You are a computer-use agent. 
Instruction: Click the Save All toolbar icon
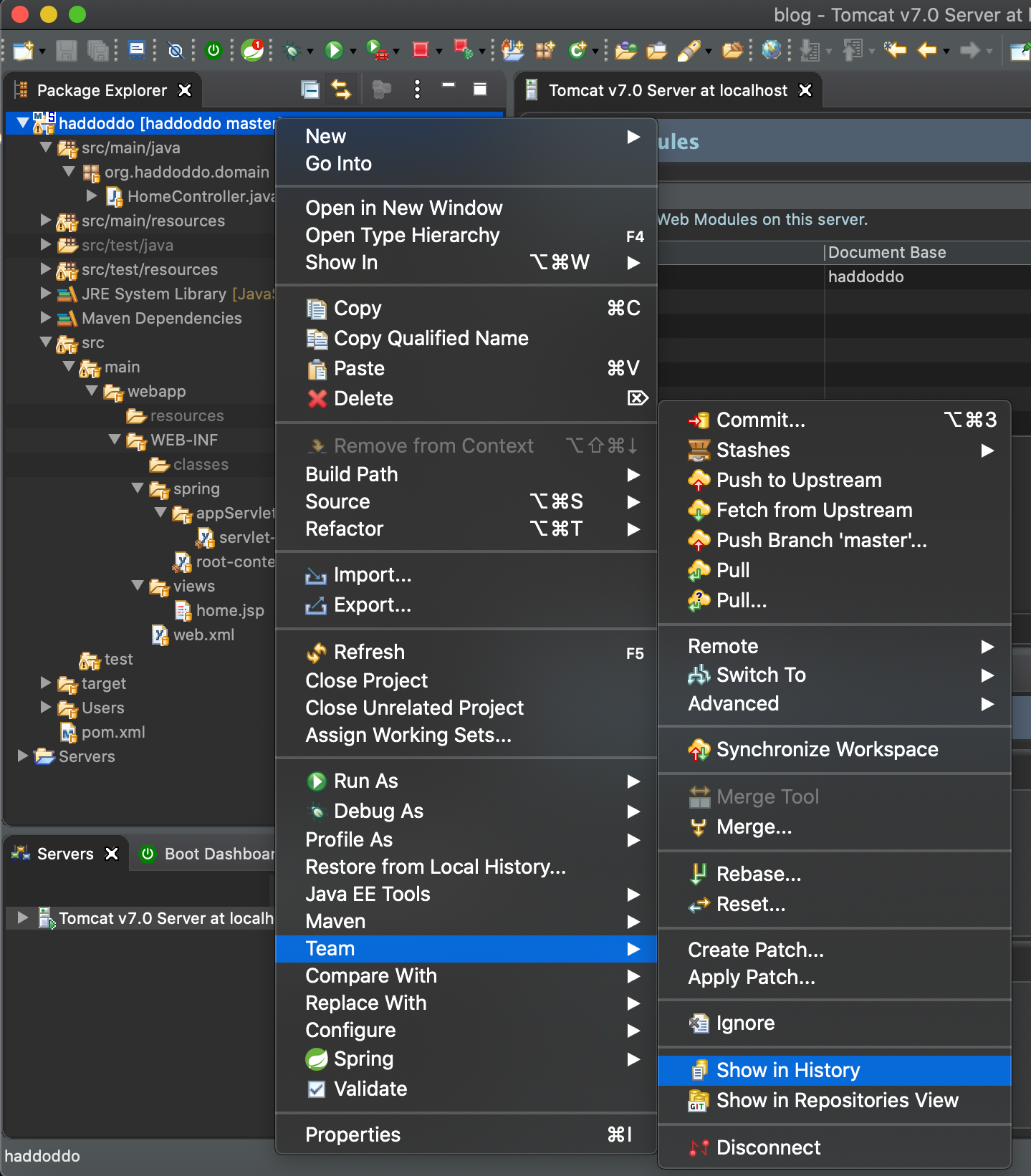click(x=97, y=50)
